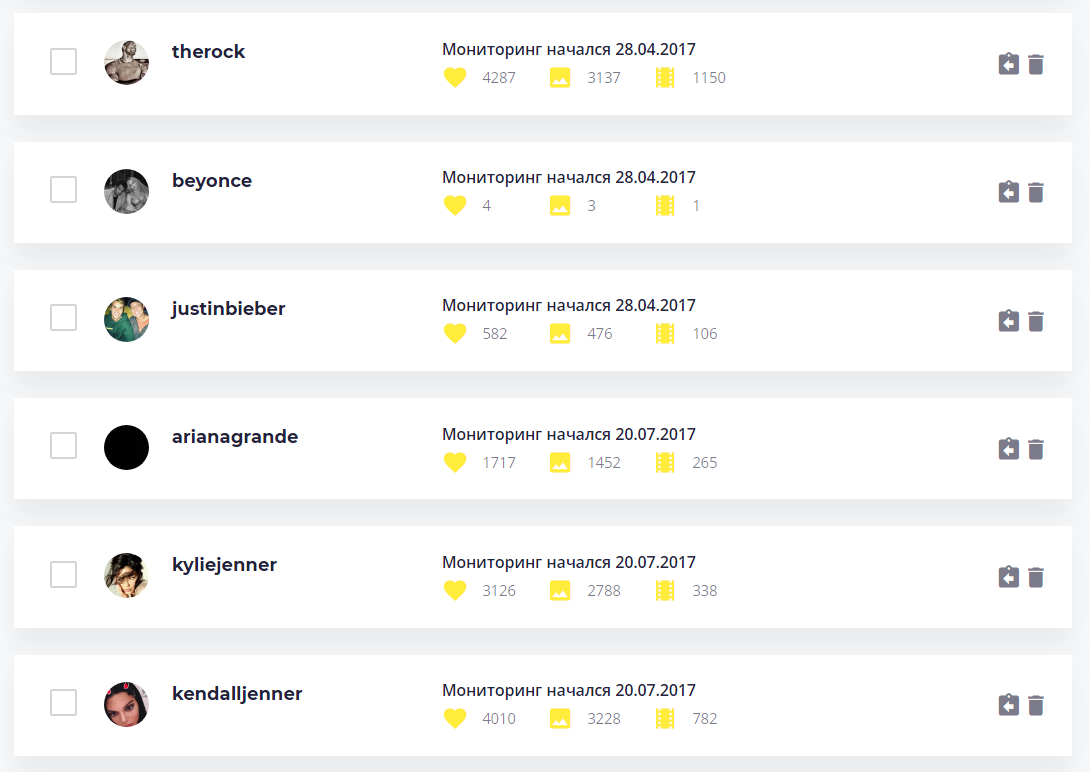The image size is (1090, 772).
Task: Click the trash icon for arianagrande
Action: click(x=1036, y=449)
